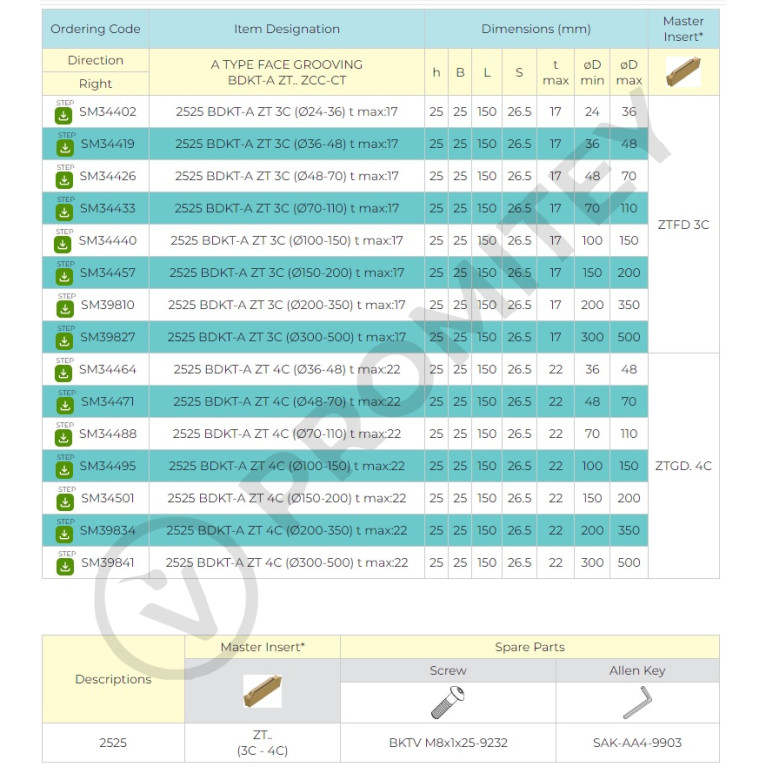Click the Allen key spare part image
The height and width of the screenshot is (767, 767).
tap(637, 702)
